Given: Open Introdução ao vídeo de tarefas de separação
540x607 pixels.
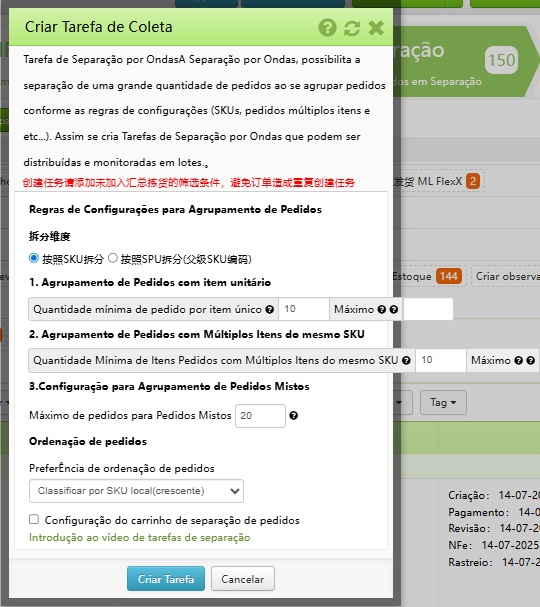Looking at the screenshot, I should click(140, 538).
